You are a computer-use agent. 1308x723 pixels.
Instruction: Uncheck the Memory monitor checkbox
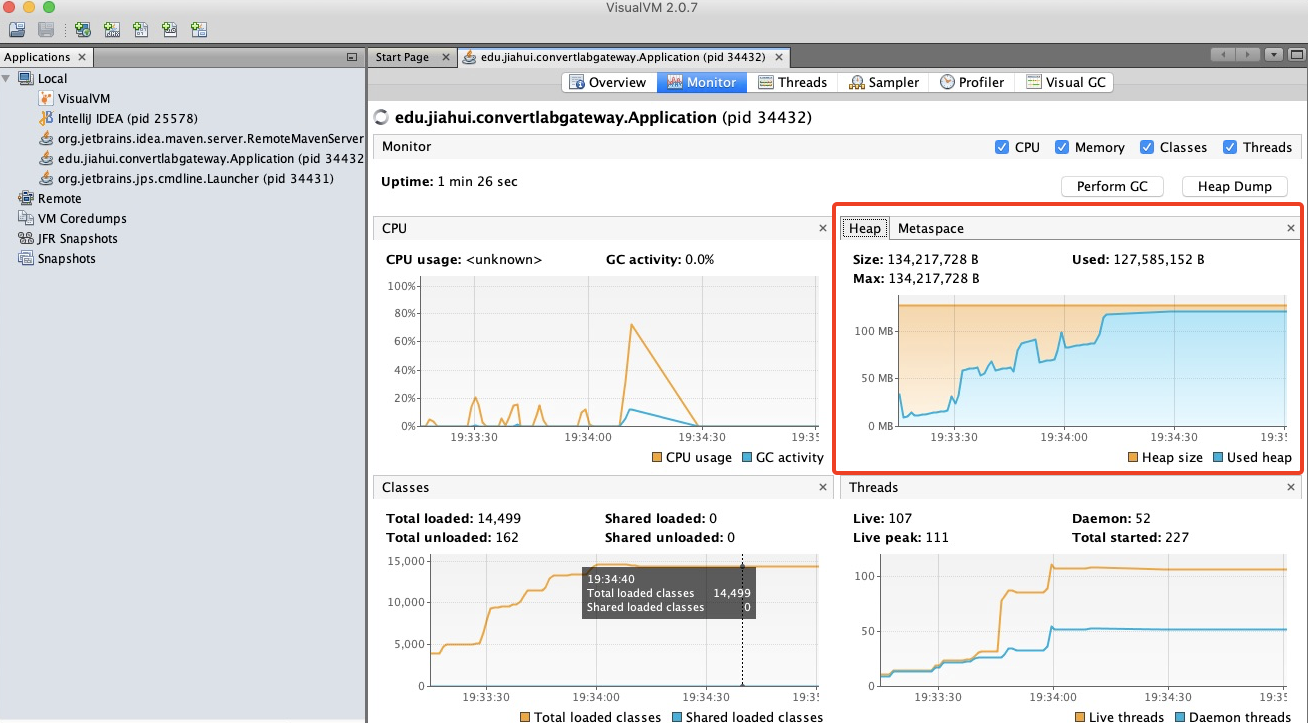point(1062,147)
